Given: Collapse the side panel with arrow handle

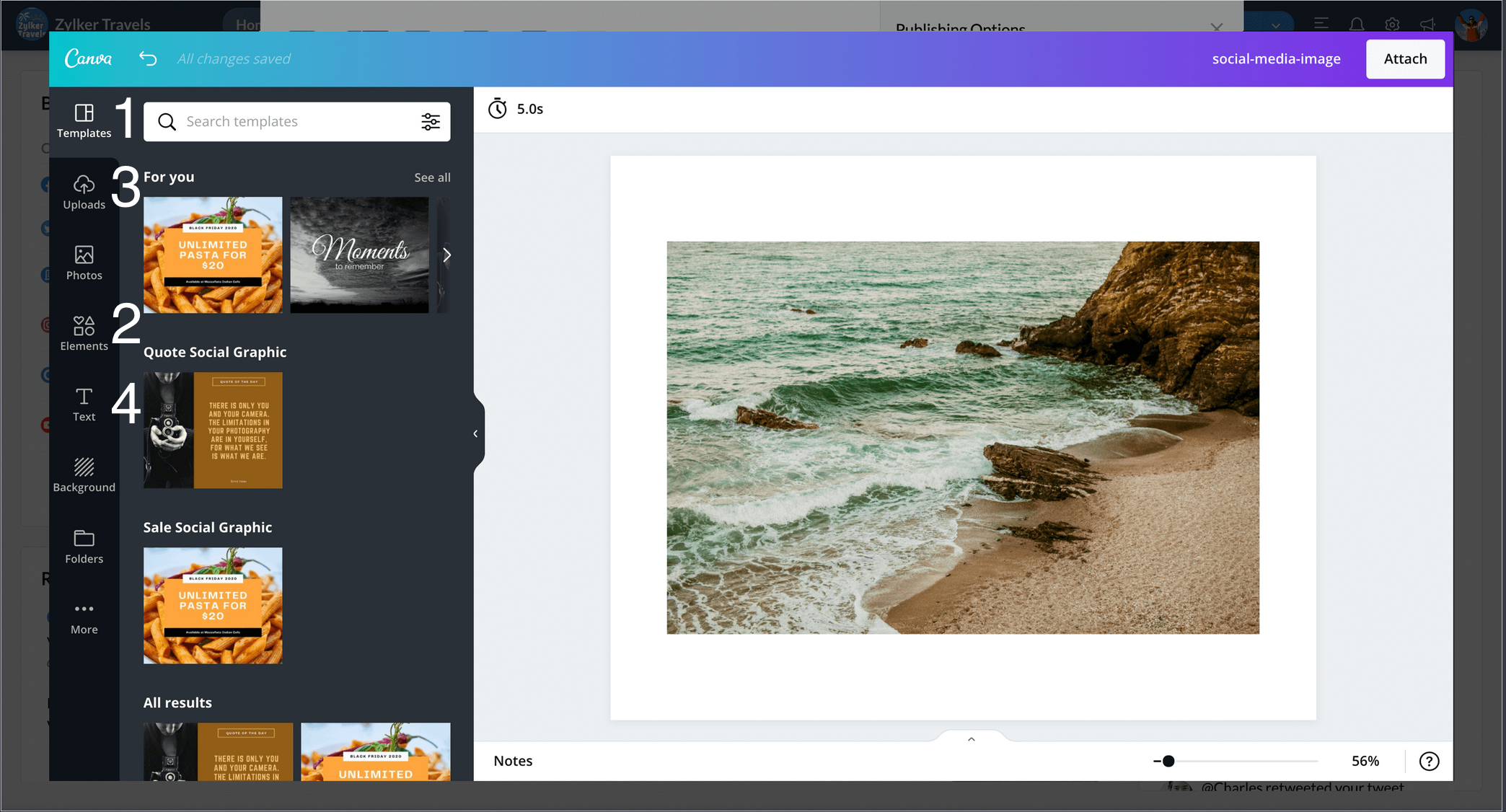Looking at the screenshot, I should (x=476, y=433).
